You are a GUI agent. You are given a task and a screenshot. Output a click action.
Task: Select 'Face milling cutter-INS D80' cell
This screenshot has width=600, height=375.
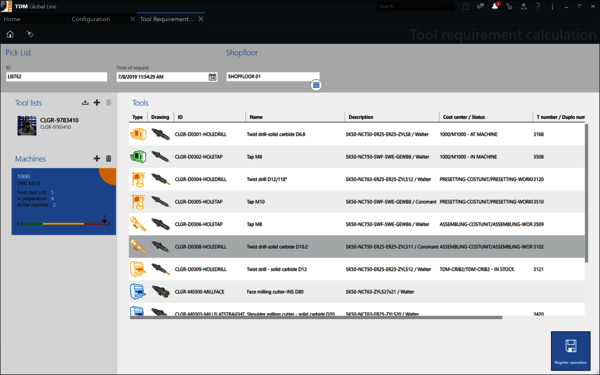275,292
